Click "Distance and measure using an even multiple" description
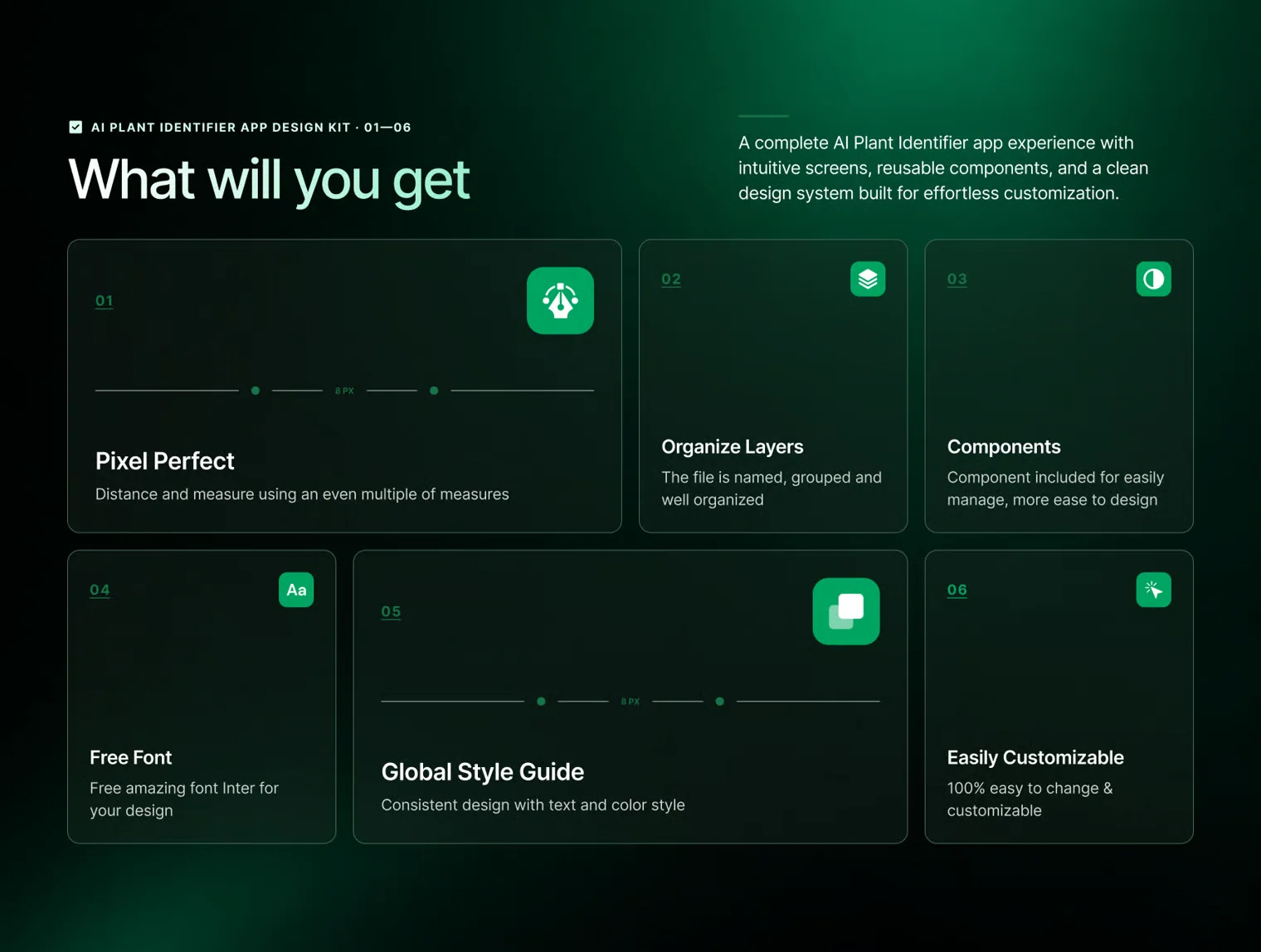The width and height of the screenshot is (1261, 952). tap(302, 494)
